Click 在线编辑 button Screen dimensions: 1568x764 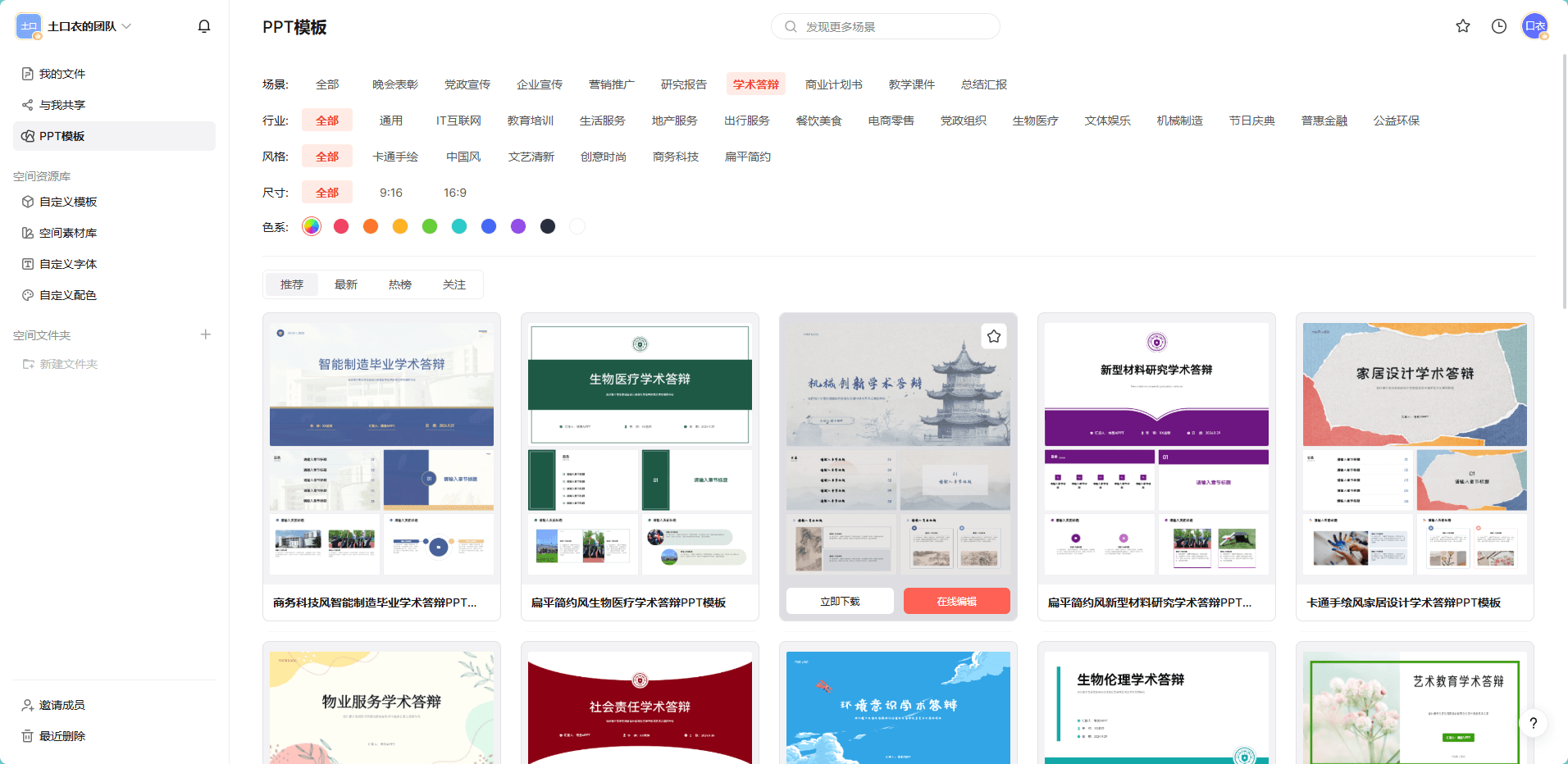point(957,601)
